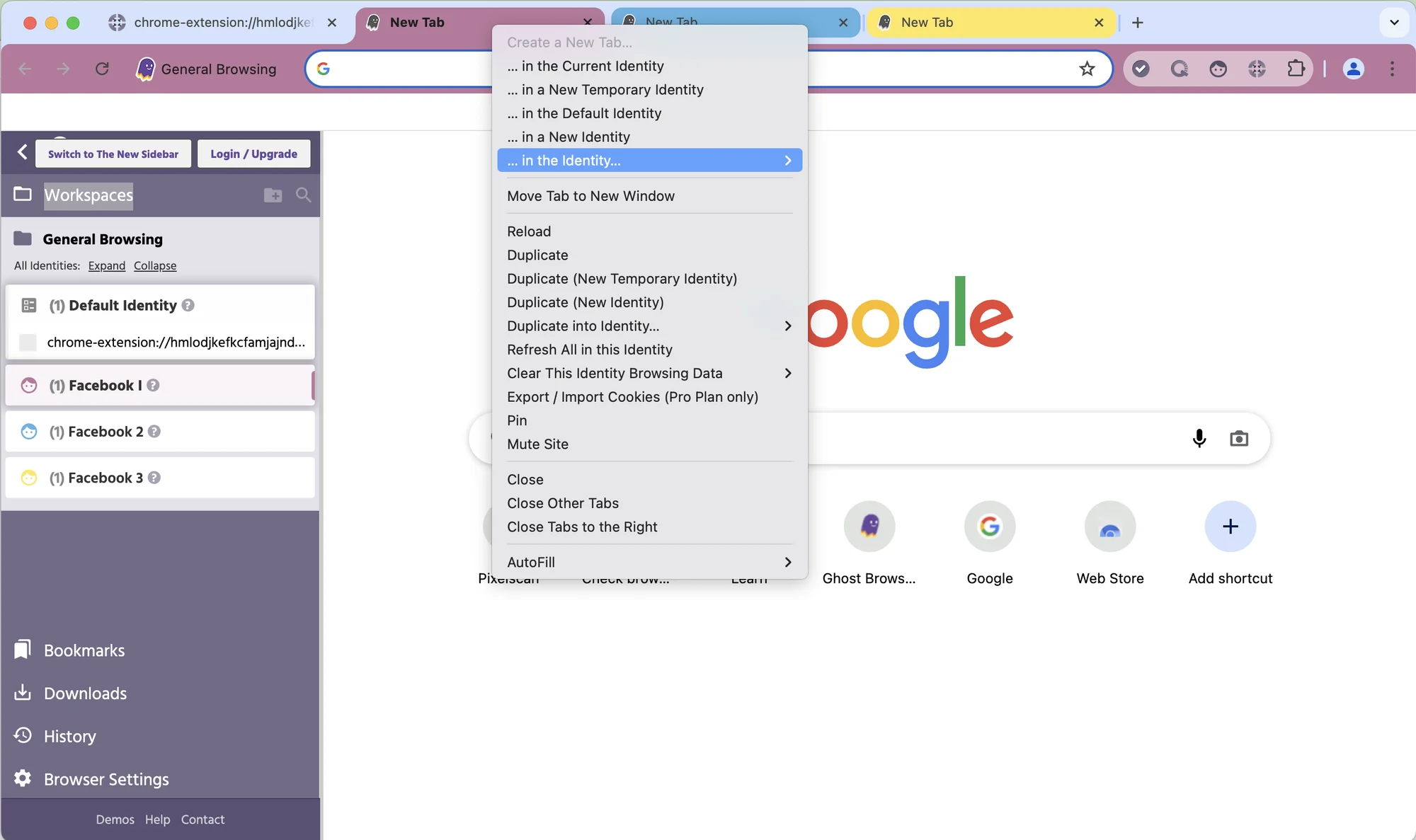The image size is (1416, 840).
Task: Click the Expand link for all identities
Action: tap(106, 265)
